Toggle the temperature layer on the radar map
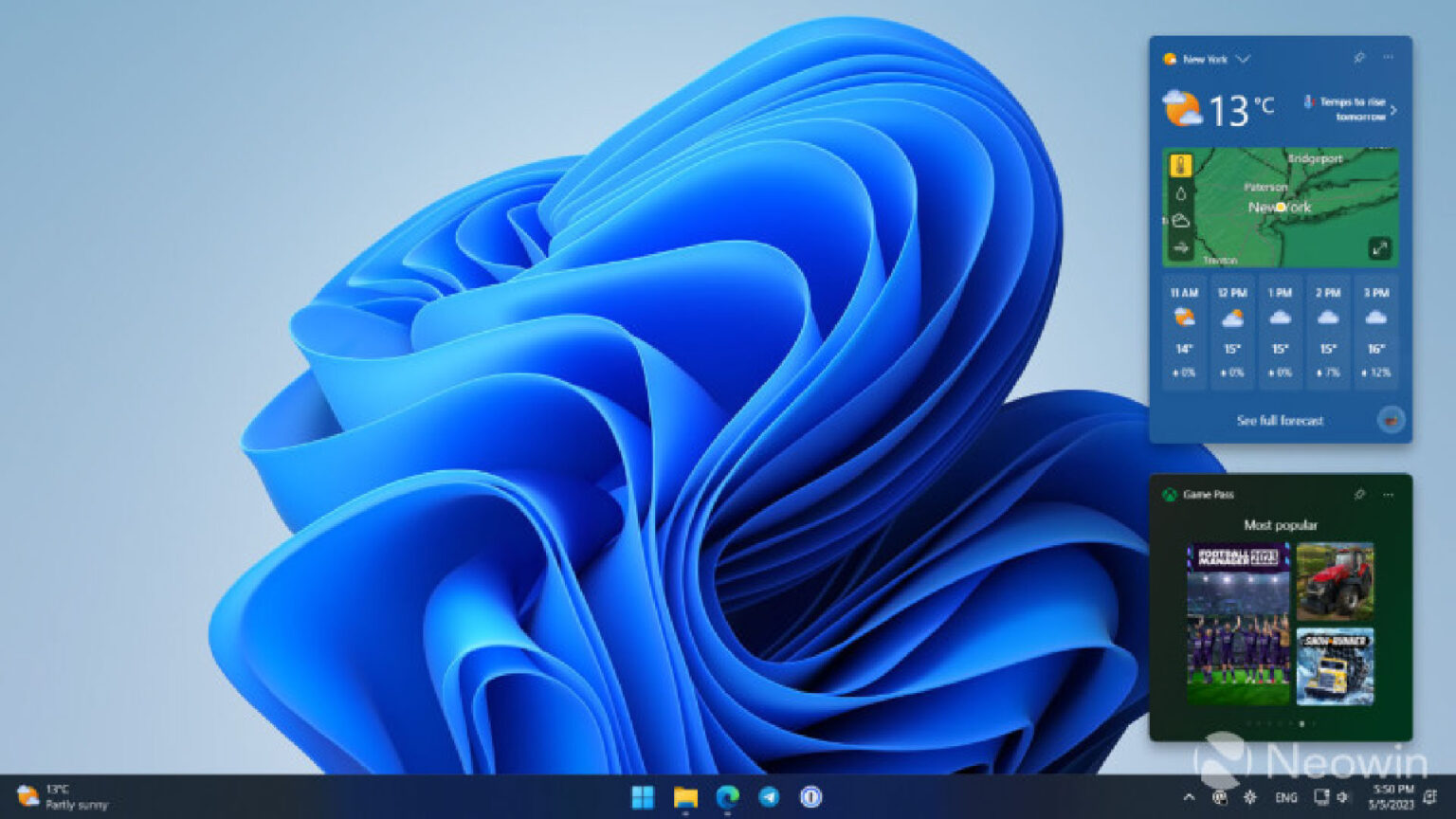 [x=1182, y=163]
